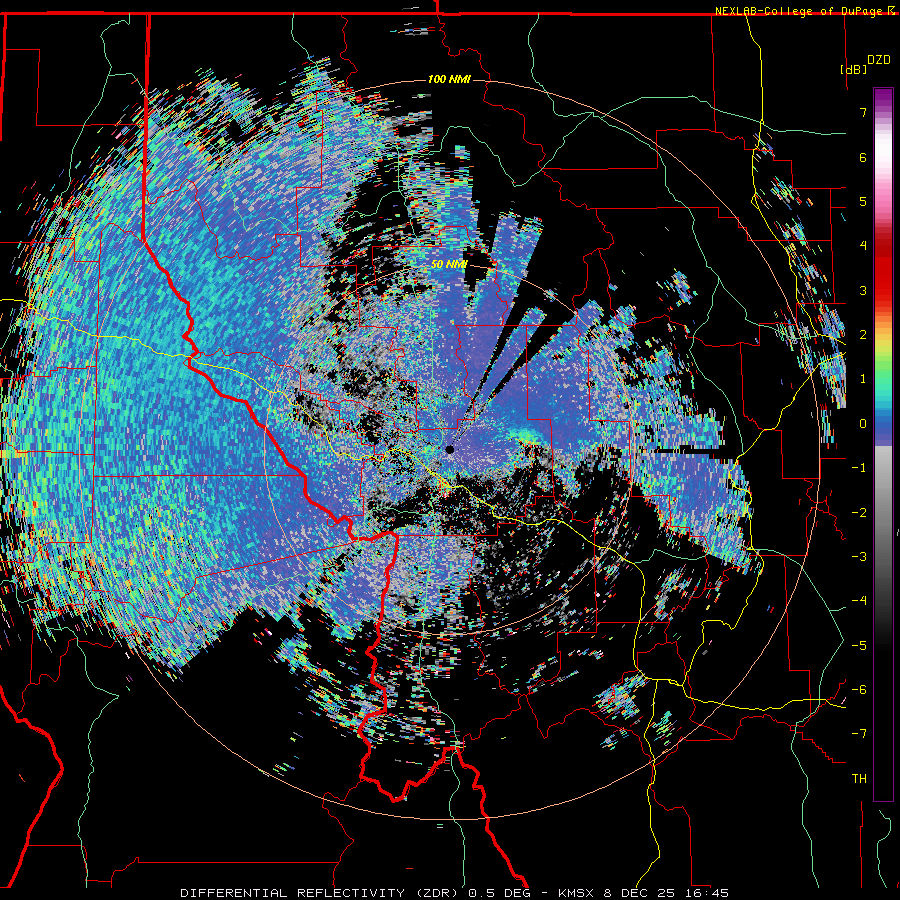Screen dimensions: 900x900
Task: Click the DIFFERENTIAL REFLECTIVITY (ZDR) caption text
Action: [x=321, y=893]
